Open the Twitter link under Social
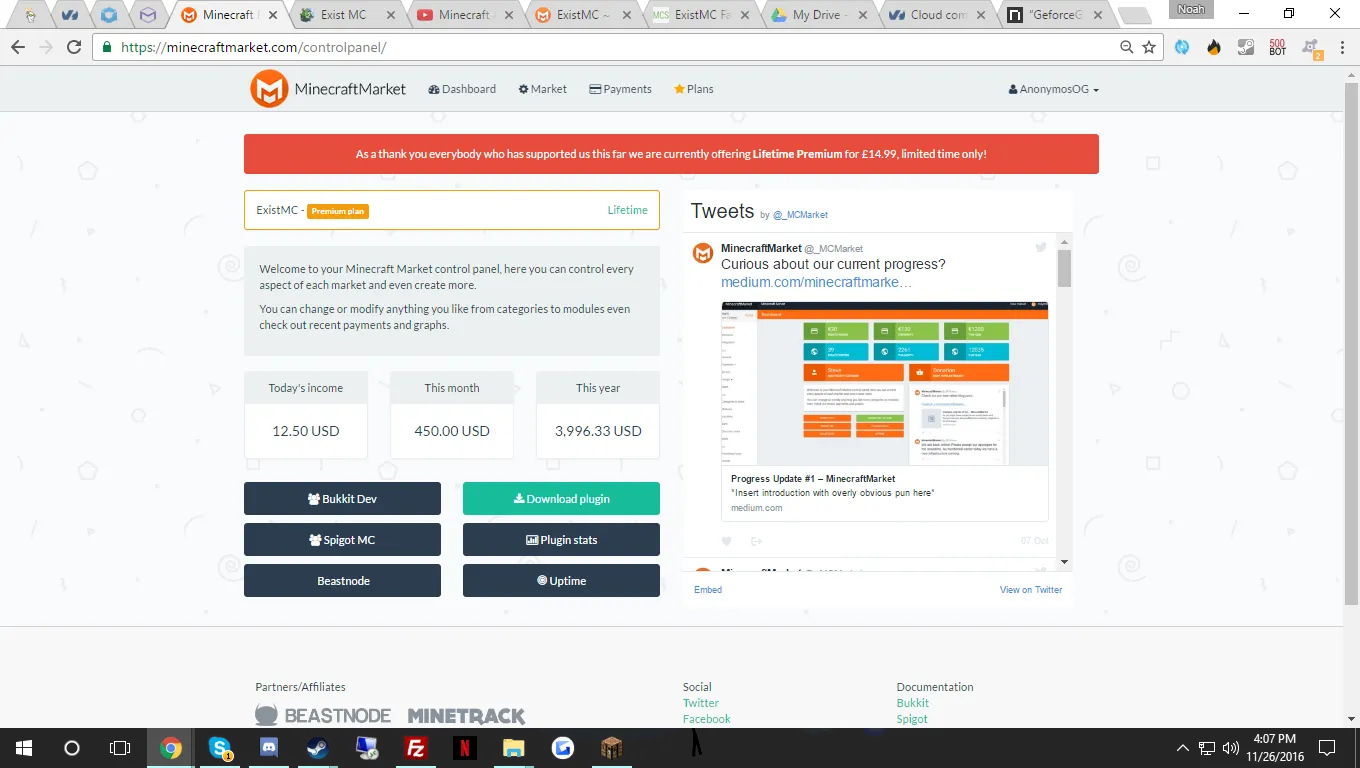Screen dimensions: 1360x768 [x=700, y=703]
